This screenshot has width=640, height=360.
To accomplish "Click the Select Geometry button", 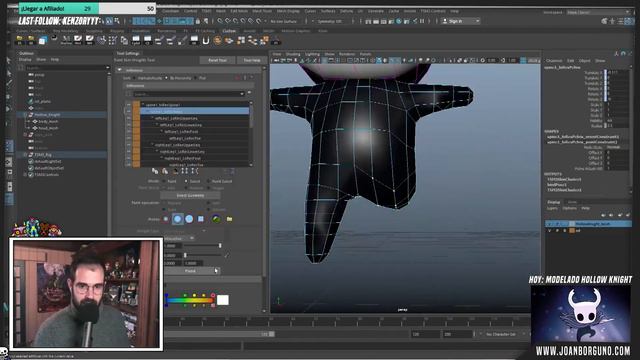I will 190,196.
